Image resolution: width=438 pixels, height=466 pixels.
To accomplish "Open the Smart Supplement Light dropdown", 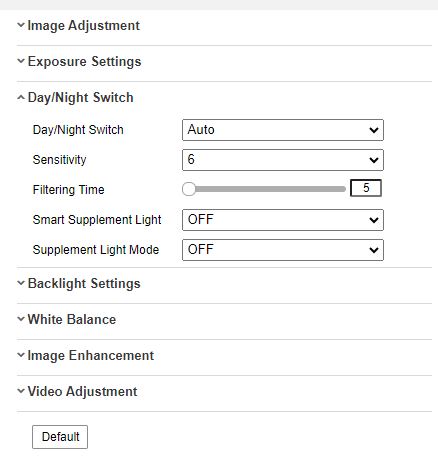I will (x=283, y=220).
